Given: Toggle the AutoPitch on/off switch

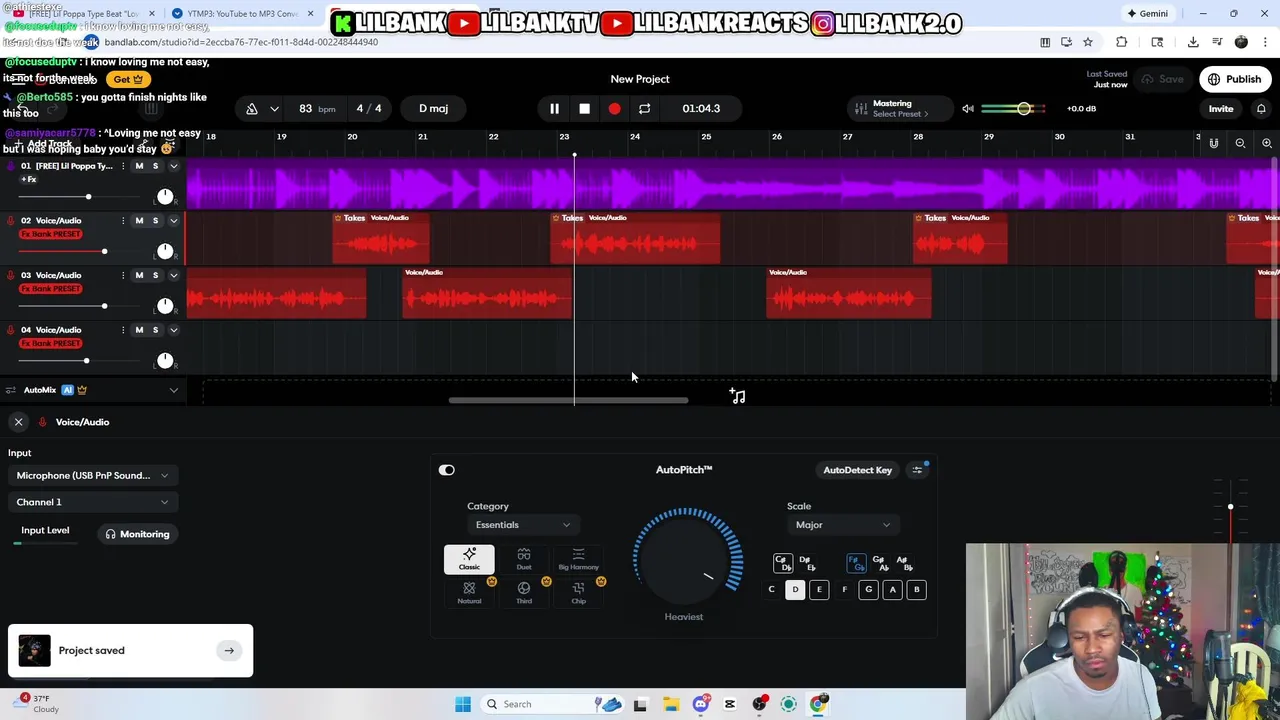Looking at the screenshot, I should pyautogui.click(x=446, y=470).
